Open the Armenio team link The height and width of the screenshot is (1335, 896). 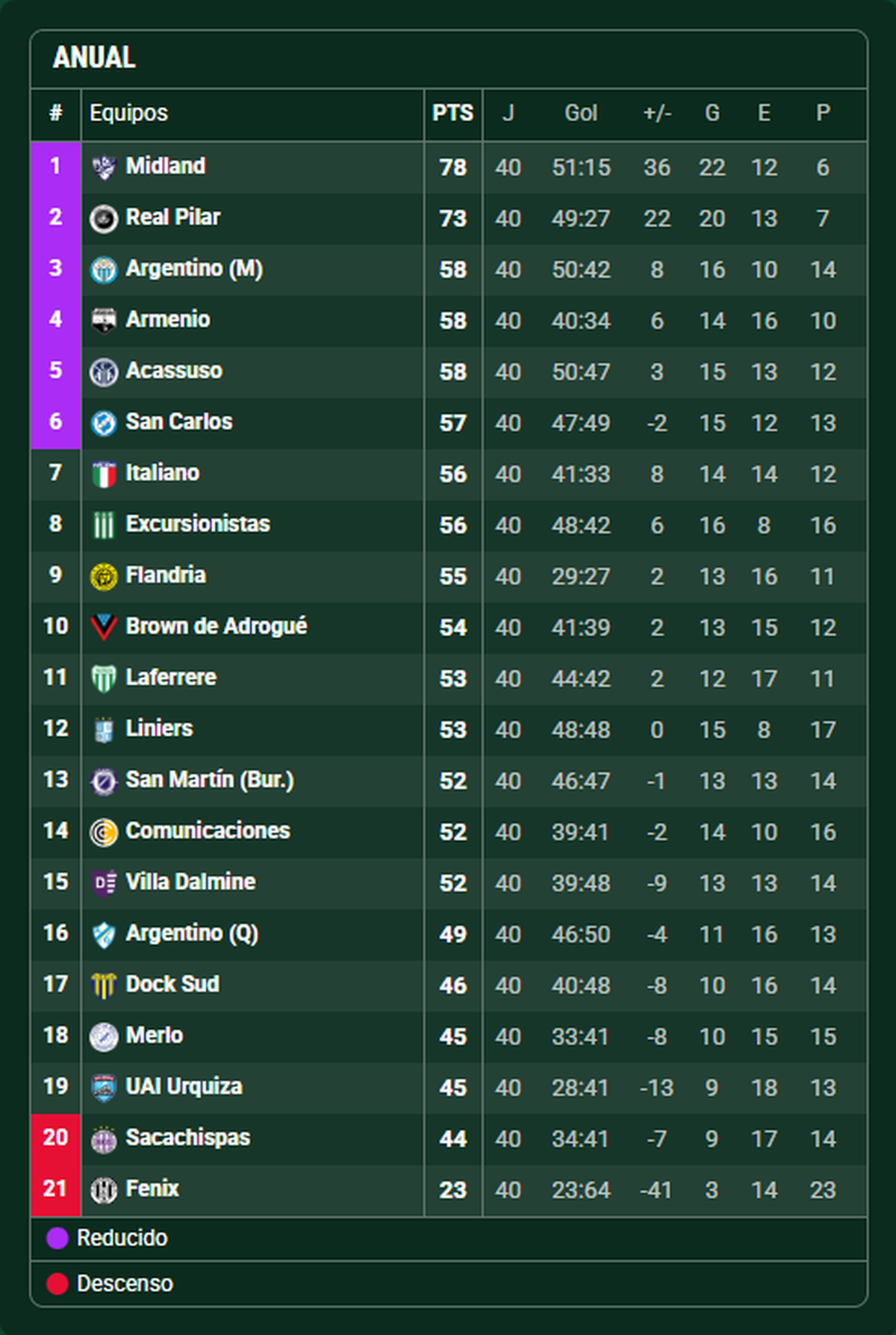[167, 320]
